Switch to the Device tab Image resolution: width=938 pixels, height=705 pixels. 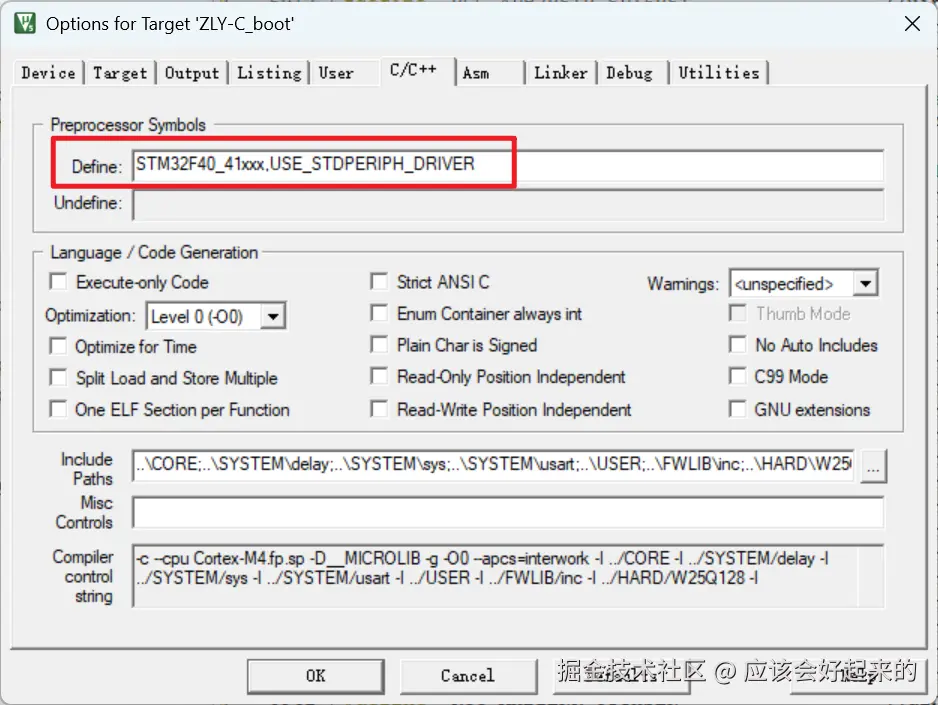click(48, 73)
